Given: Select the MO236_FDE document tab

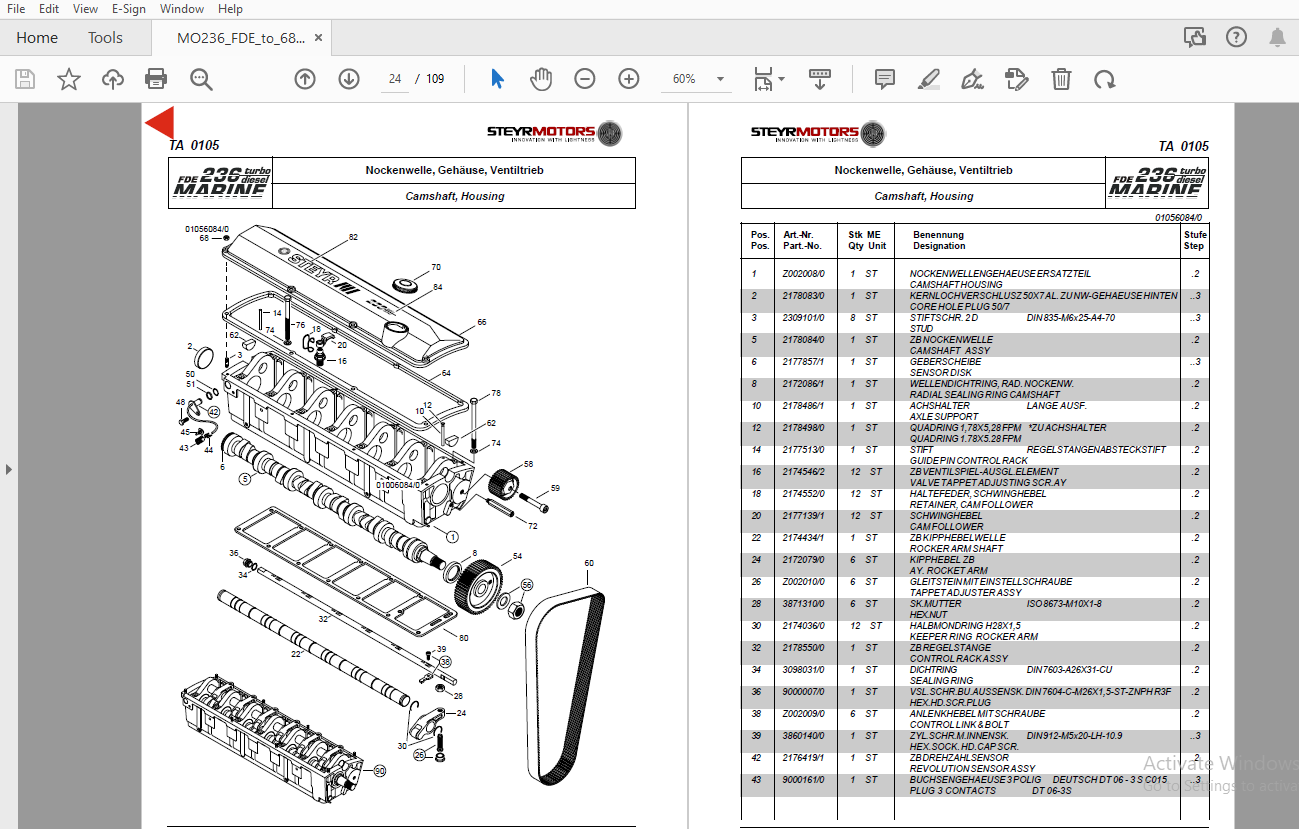Looking at the screenshot, I should [240, 38].
